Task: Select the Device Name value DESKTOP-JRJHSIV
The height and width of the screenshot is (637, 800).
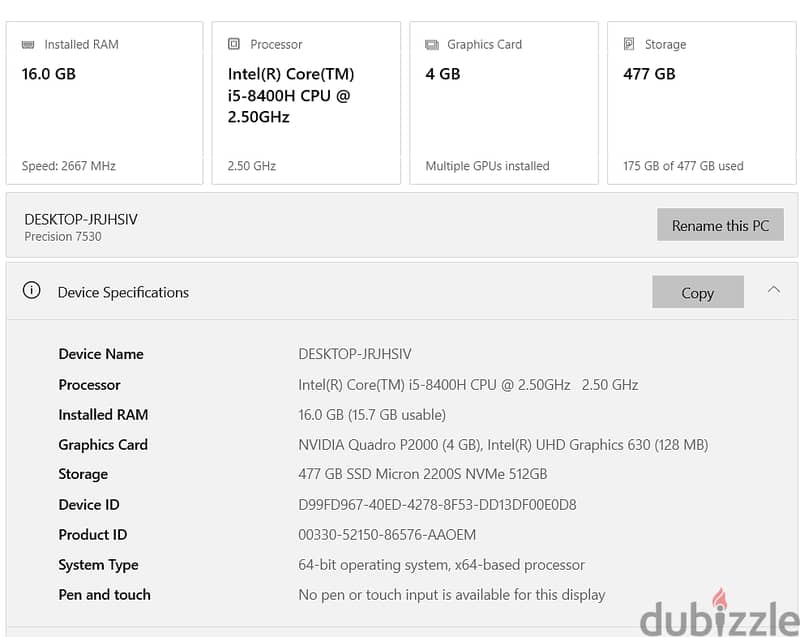Action: pos(355,354)
